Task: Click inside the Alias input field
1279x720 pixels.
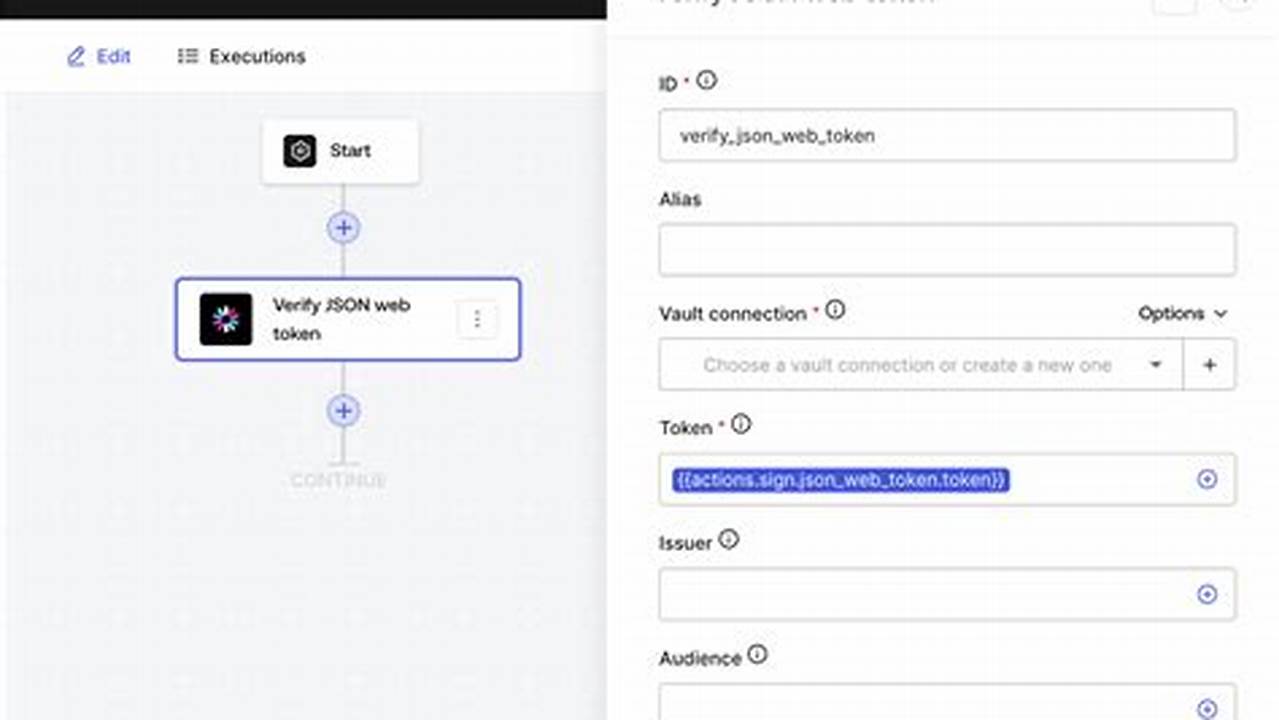Action: pyautogui.click(x=946, y=249)
